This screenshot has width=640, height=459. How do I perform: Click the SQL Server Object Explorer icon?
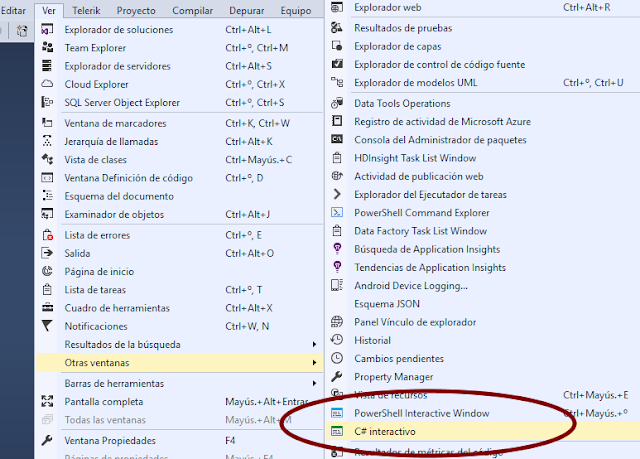(x=47, y=102)
